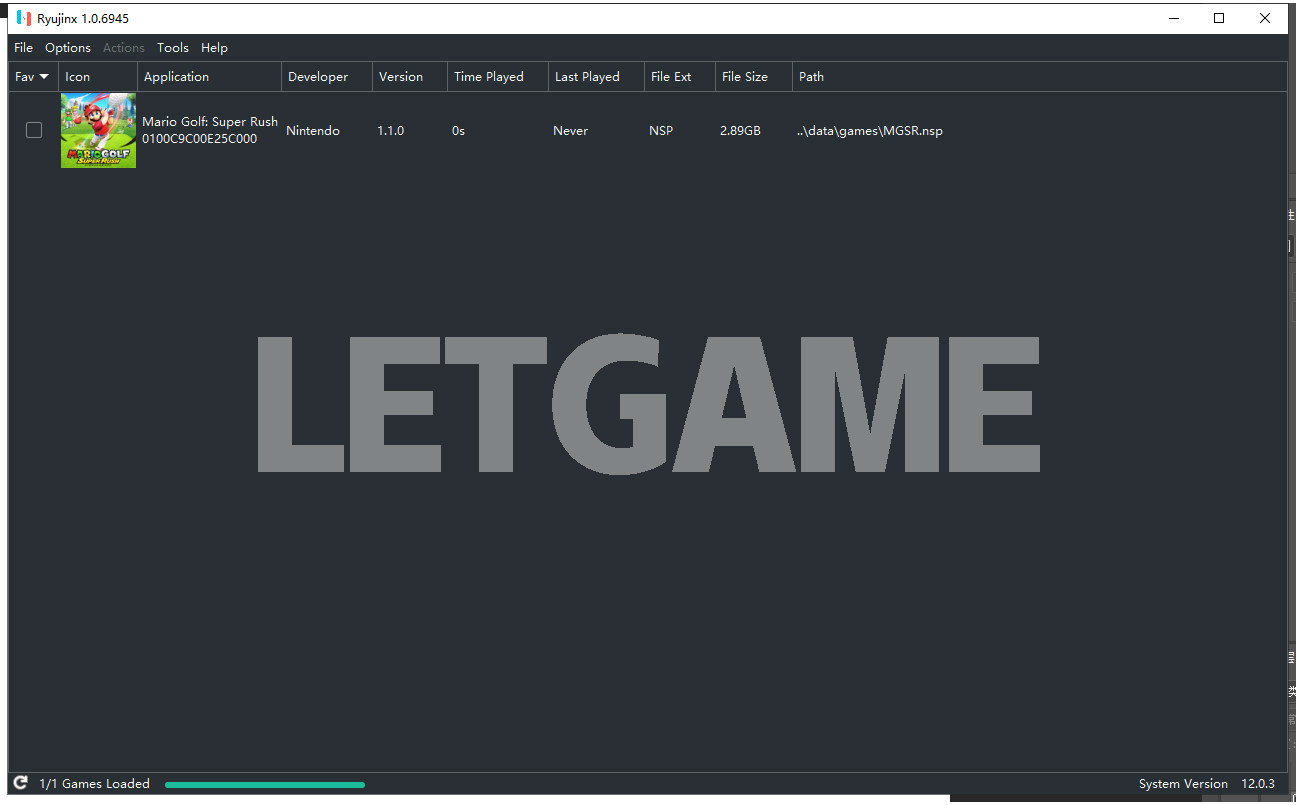Toggle favorite checkbox for Mario Golf
The image size is (1296, 805).
(34, 130)
